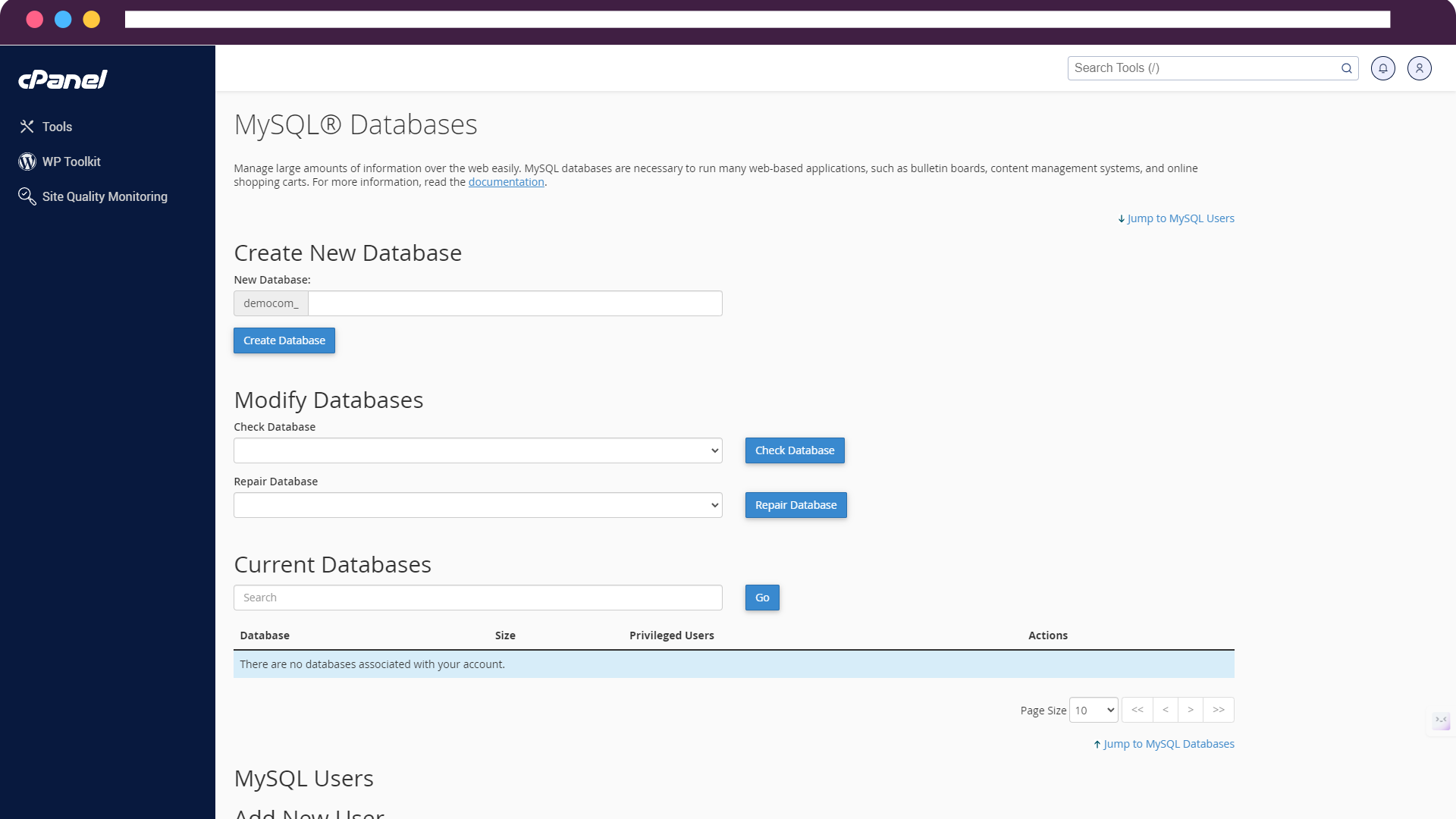Click the Page Size label
The height and width of the screenshot is (819, 1456).
(x=1043, y=711)
